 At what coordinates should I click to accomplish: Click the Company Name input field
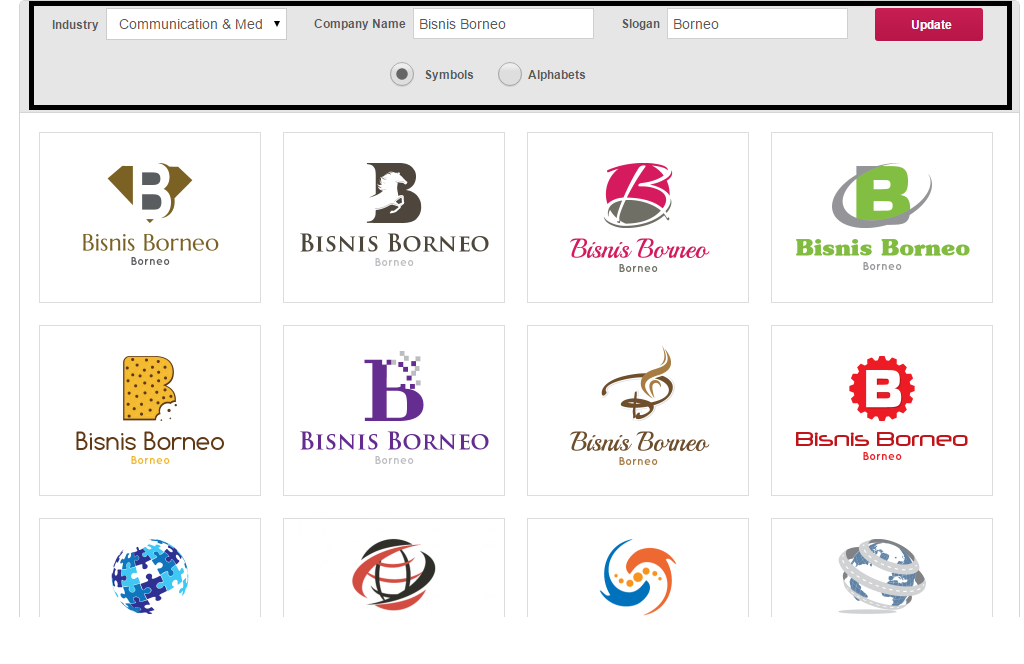pos(503,24)
